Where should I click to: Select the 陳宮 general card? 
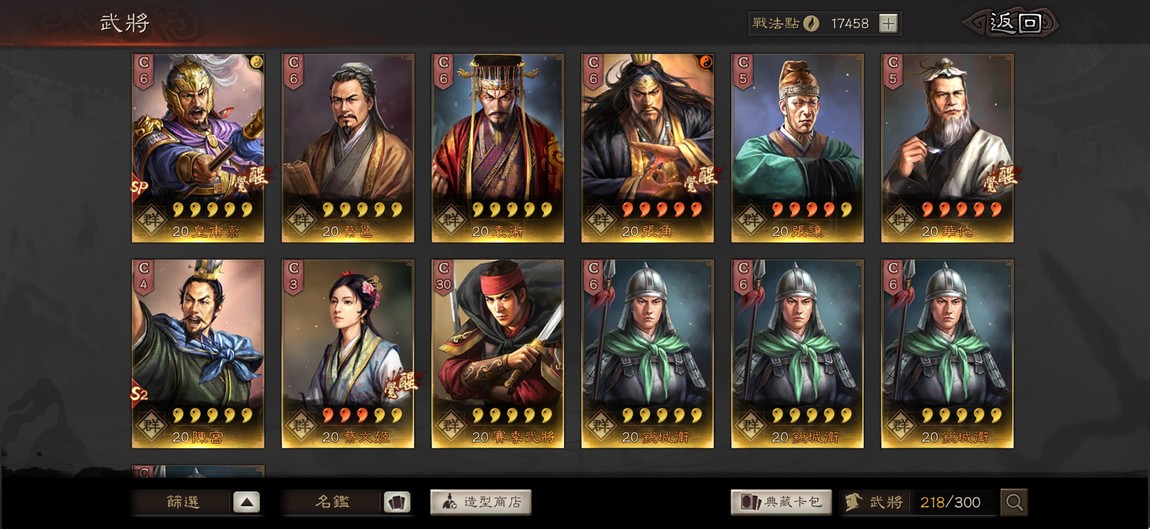(198, 353)
